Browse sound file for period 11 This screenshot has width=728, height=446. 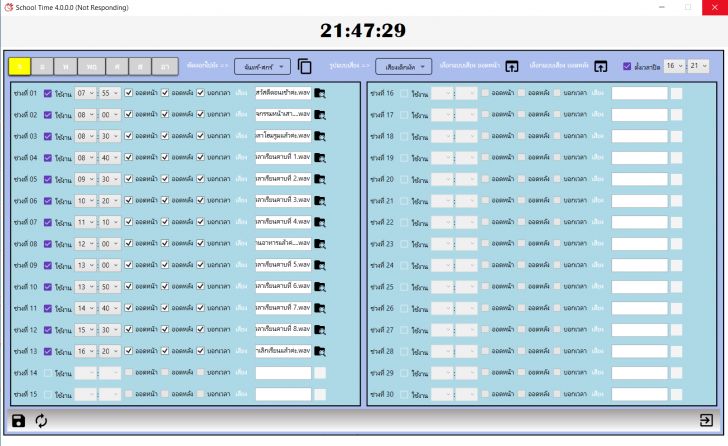tap(320, 308)
